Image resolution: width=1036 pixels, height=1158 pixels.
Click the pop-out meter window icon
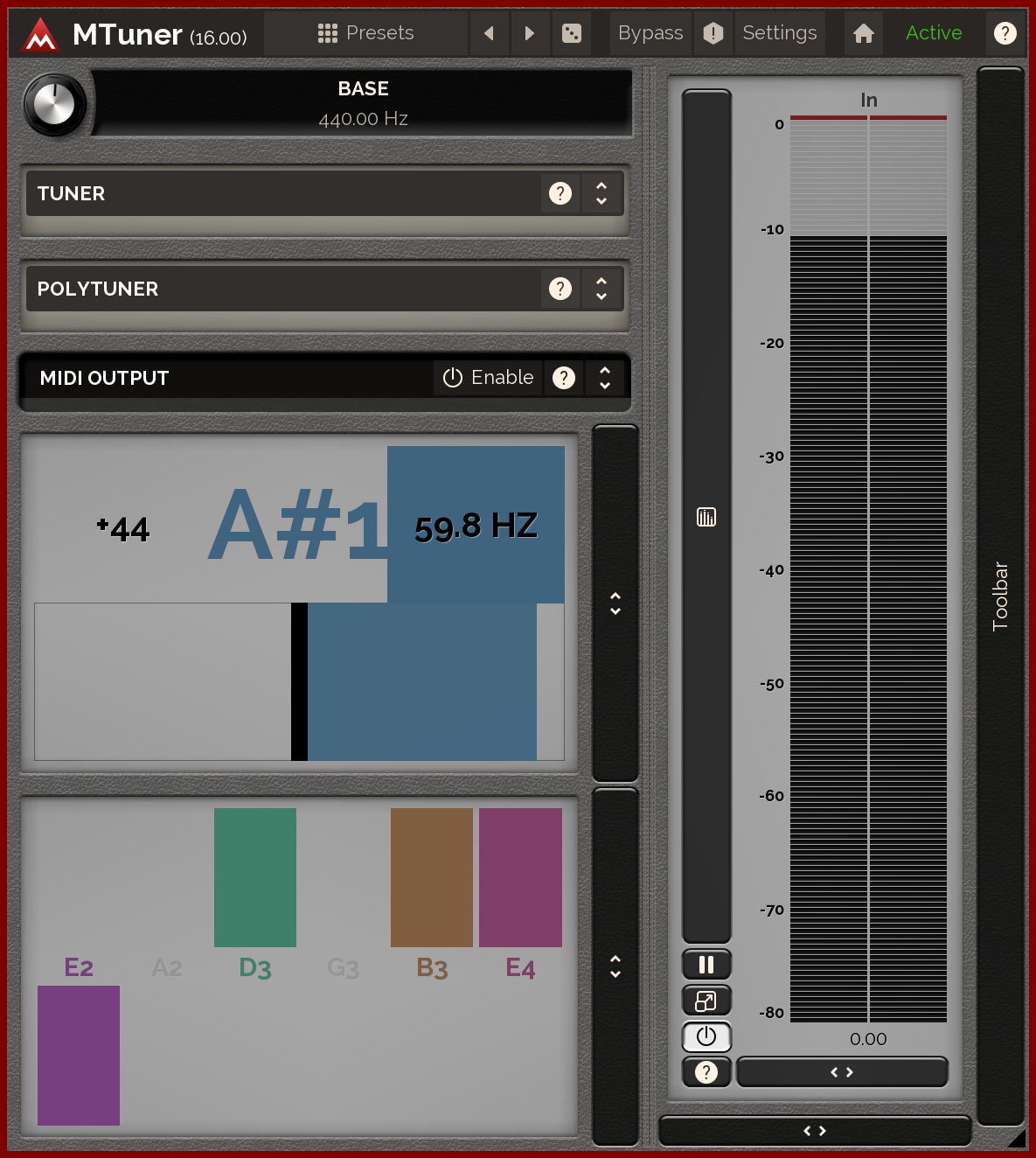(x=706, y=1001)
